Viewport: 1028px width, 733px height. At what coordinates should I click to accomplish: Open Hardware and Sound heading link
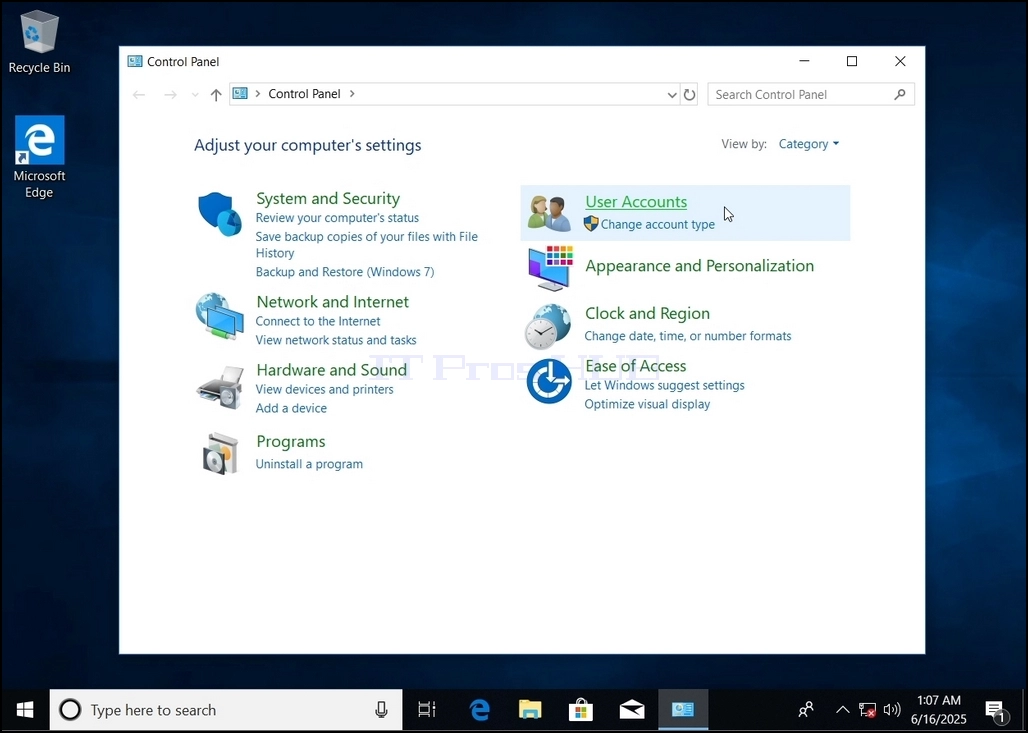332,370
